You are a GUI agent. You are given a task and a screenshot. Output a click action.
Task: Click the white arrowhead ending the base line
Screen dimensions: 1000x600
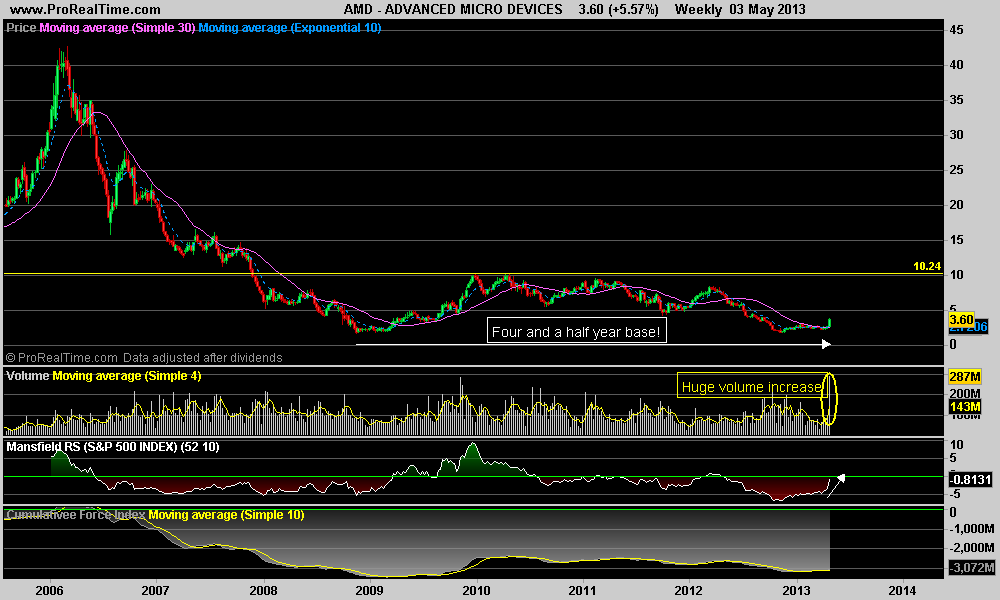click(825, 345)
